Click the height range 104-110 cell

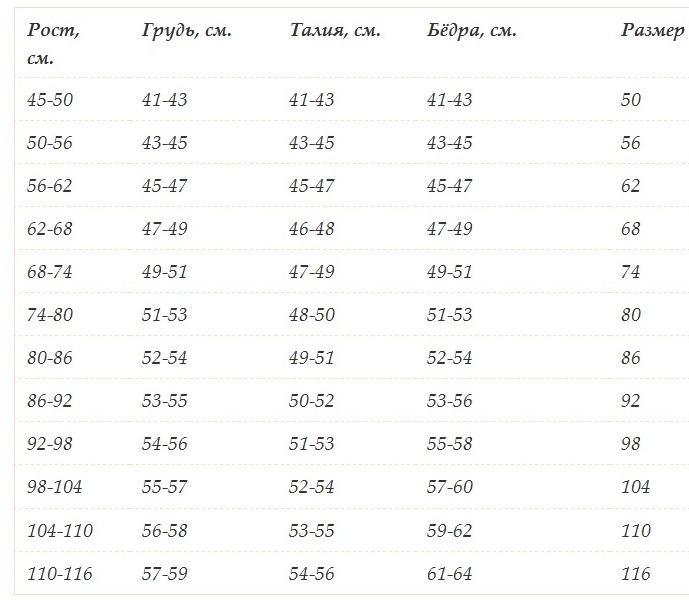tap(60, 531)
